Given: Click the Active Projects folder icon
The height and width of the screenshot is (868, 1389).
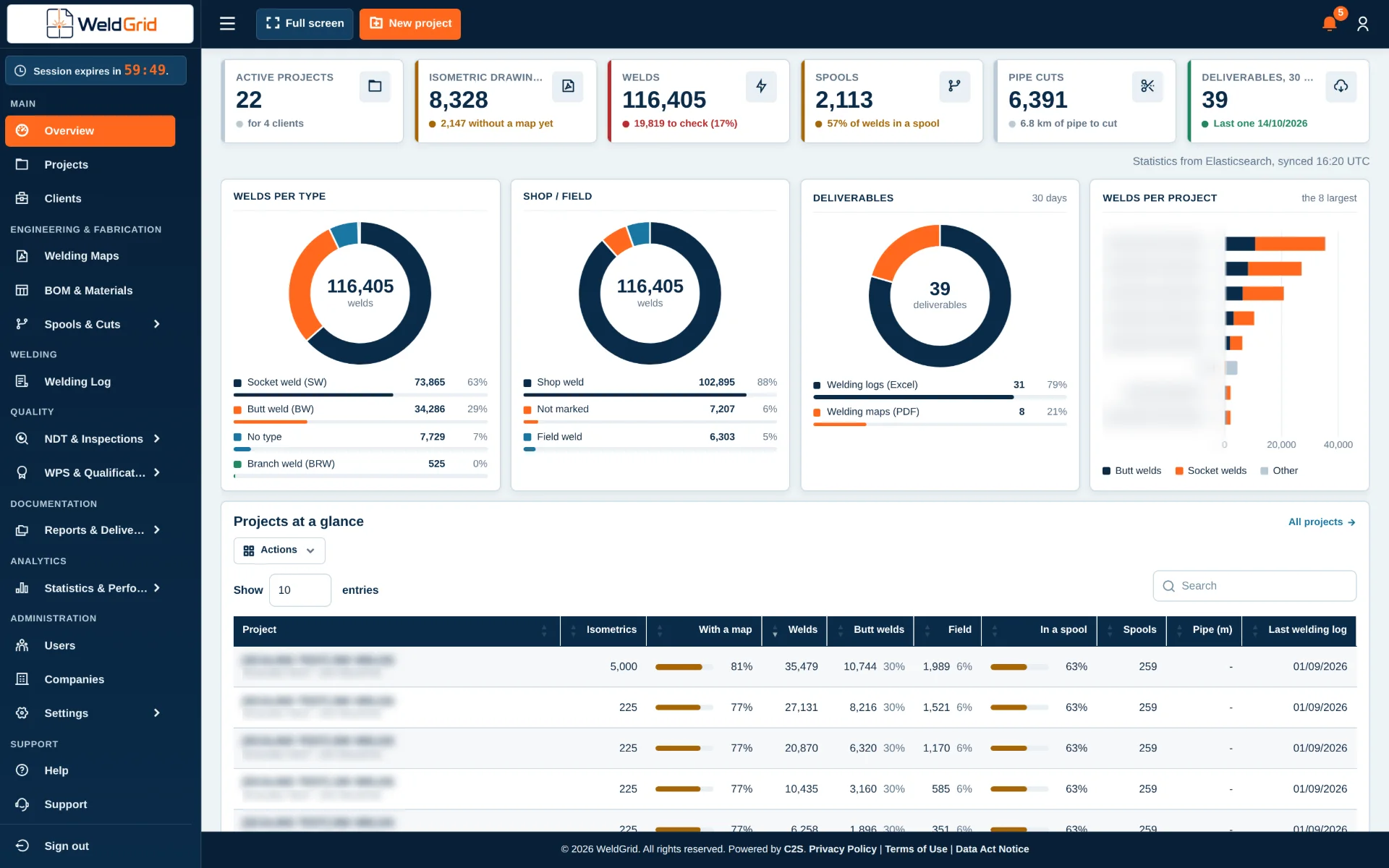Looking at the screenshot, I should pos(375,86).
